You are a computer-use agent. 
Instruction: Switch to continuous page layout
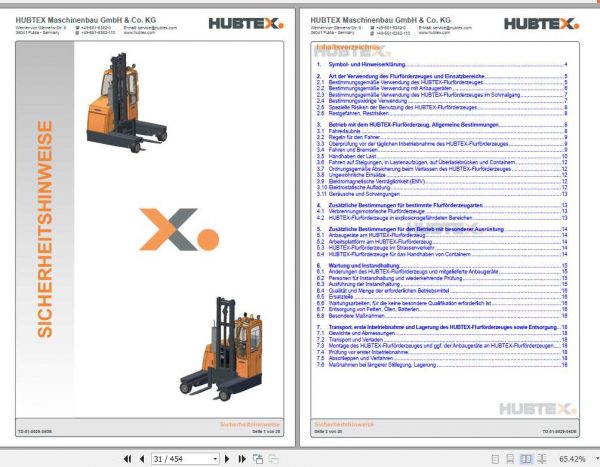tap(510, 459)
